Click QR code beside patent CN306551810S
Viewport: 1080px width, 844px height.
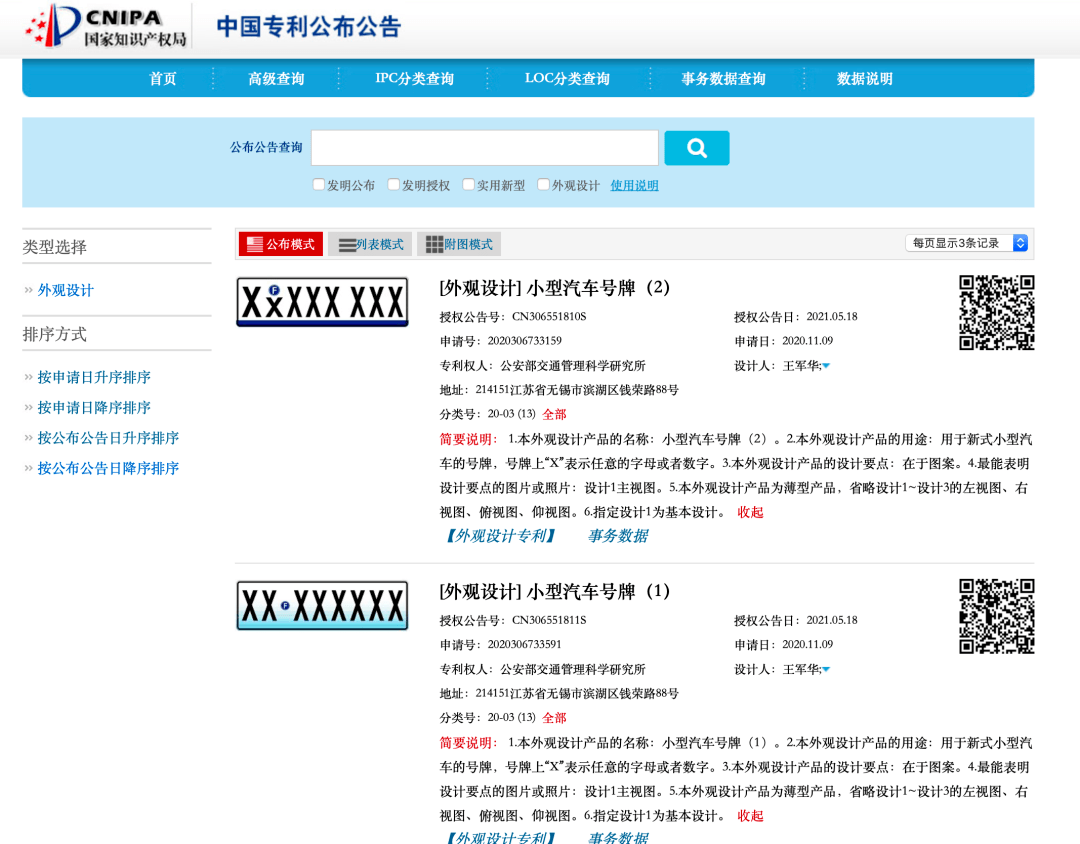996,313
